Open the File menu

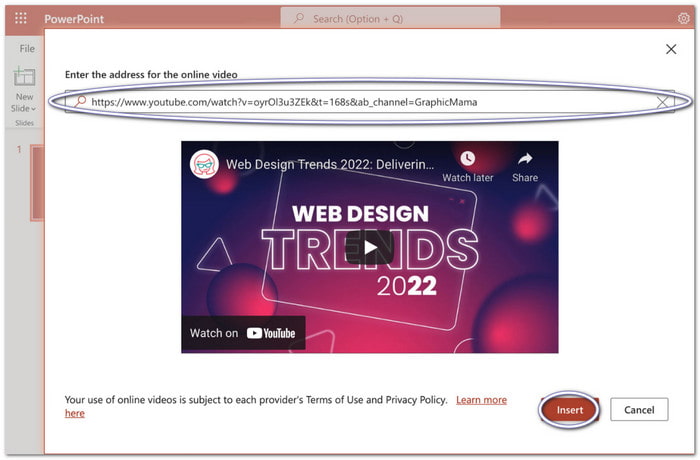point(27,49)
